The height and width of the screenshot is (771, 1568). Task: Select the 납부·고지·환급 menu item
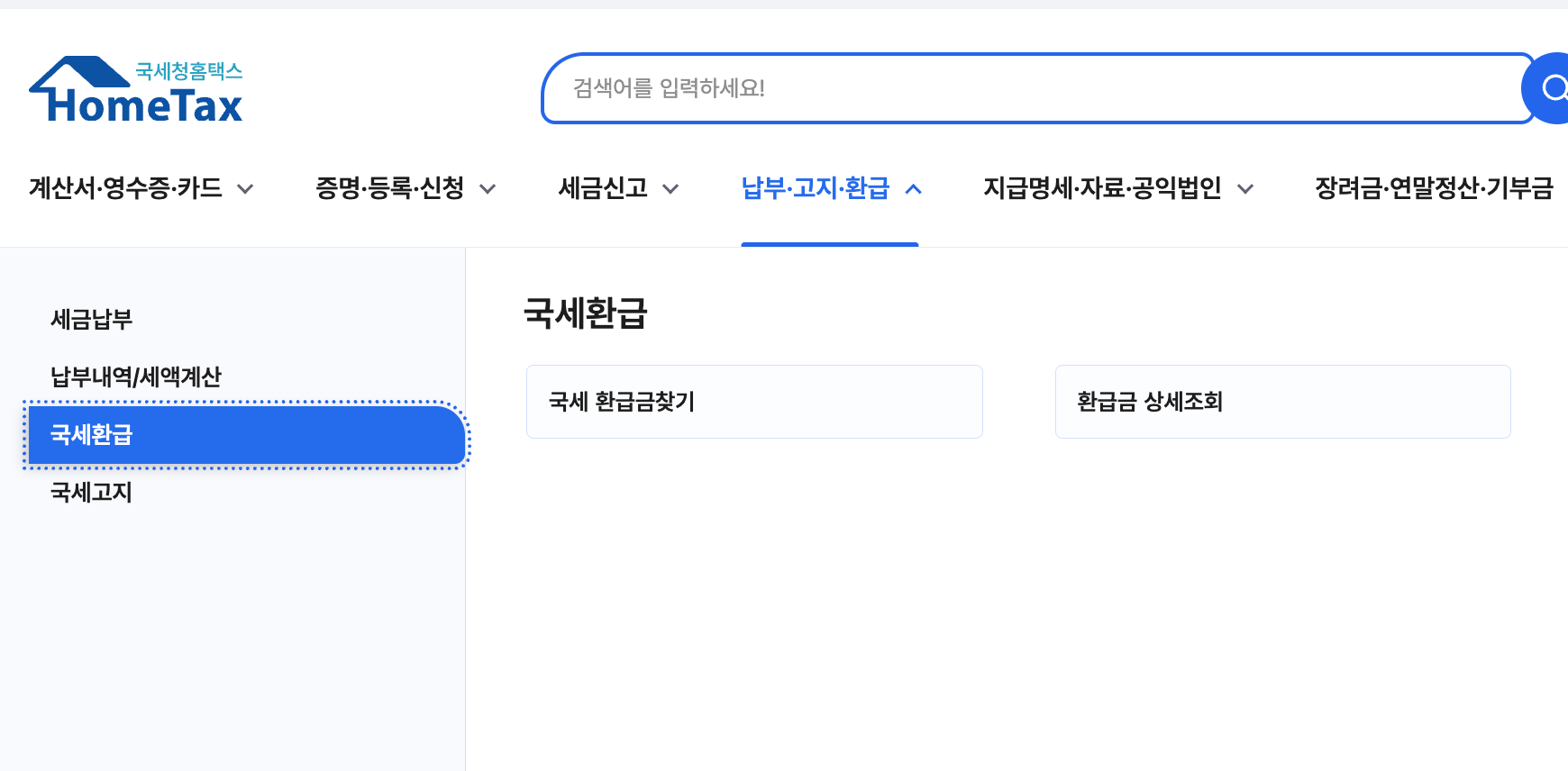[x=816, y=188]
